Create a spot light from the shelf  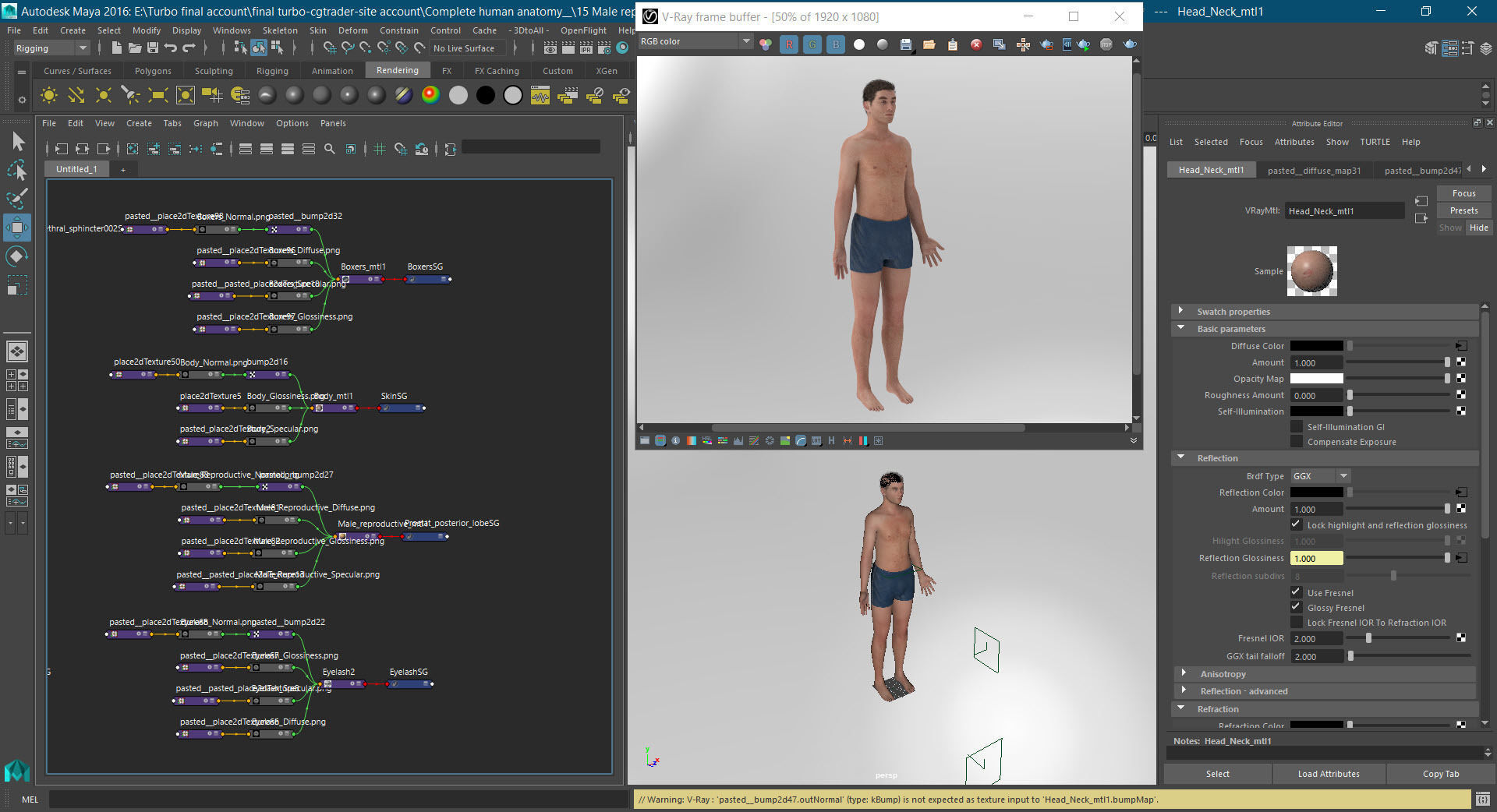click(130, 95)
